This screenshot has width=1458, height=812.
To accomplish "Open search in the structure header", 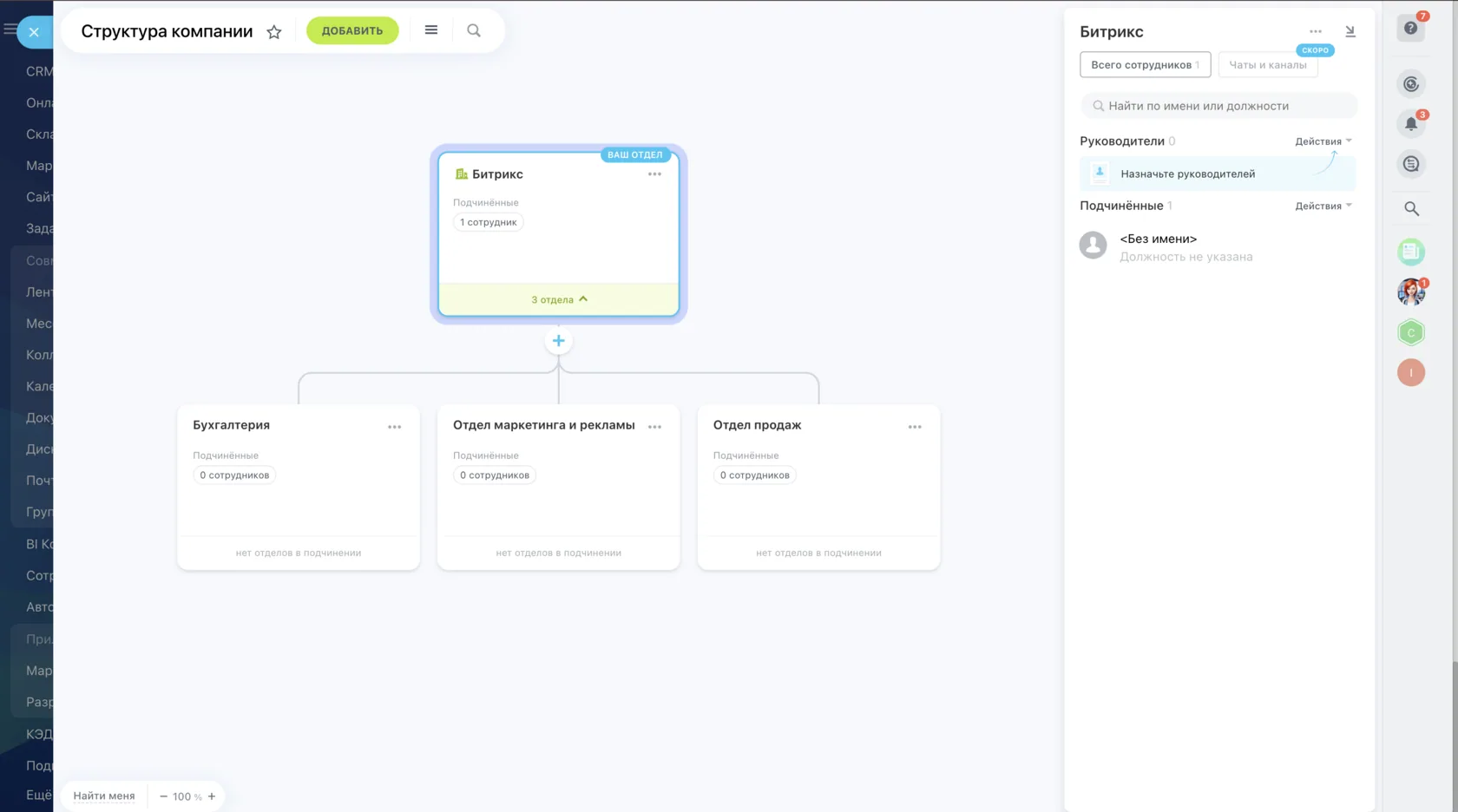I will (x=474, y=30).
